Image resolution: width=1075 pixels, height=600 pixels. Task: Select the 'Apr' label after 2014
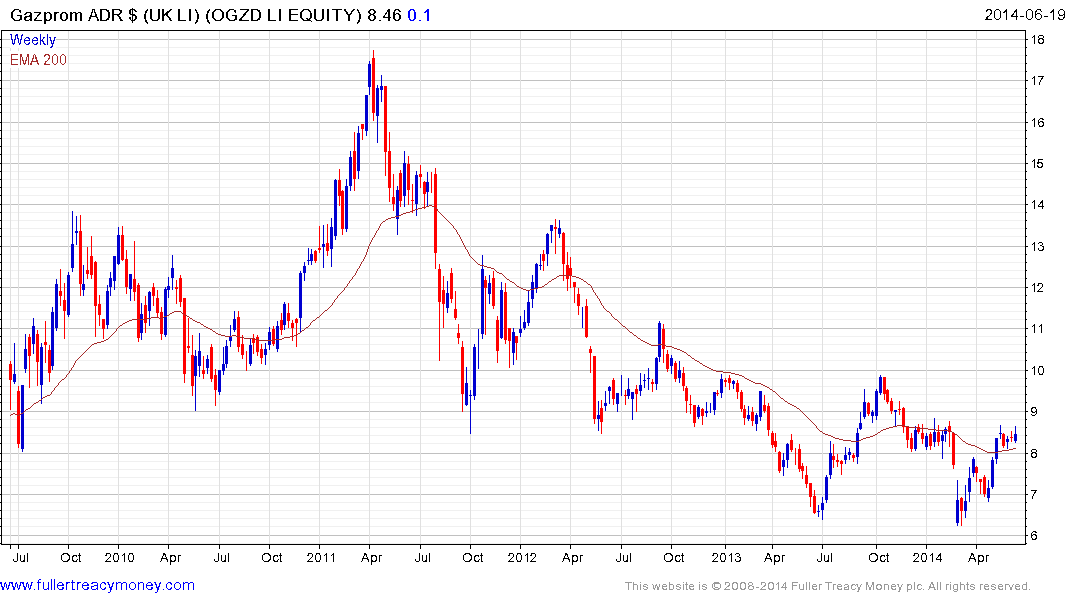point(978,558)
